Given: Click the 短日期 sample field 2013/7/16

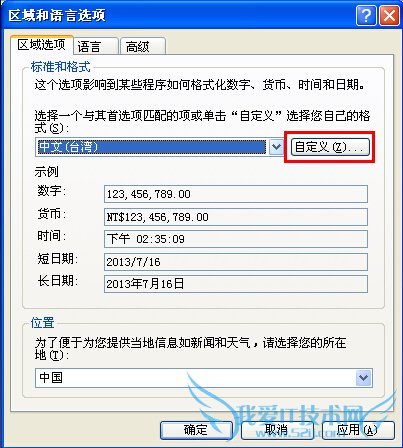Looking at the screenshot, I should pyautogui.click(x=236, y=262).
